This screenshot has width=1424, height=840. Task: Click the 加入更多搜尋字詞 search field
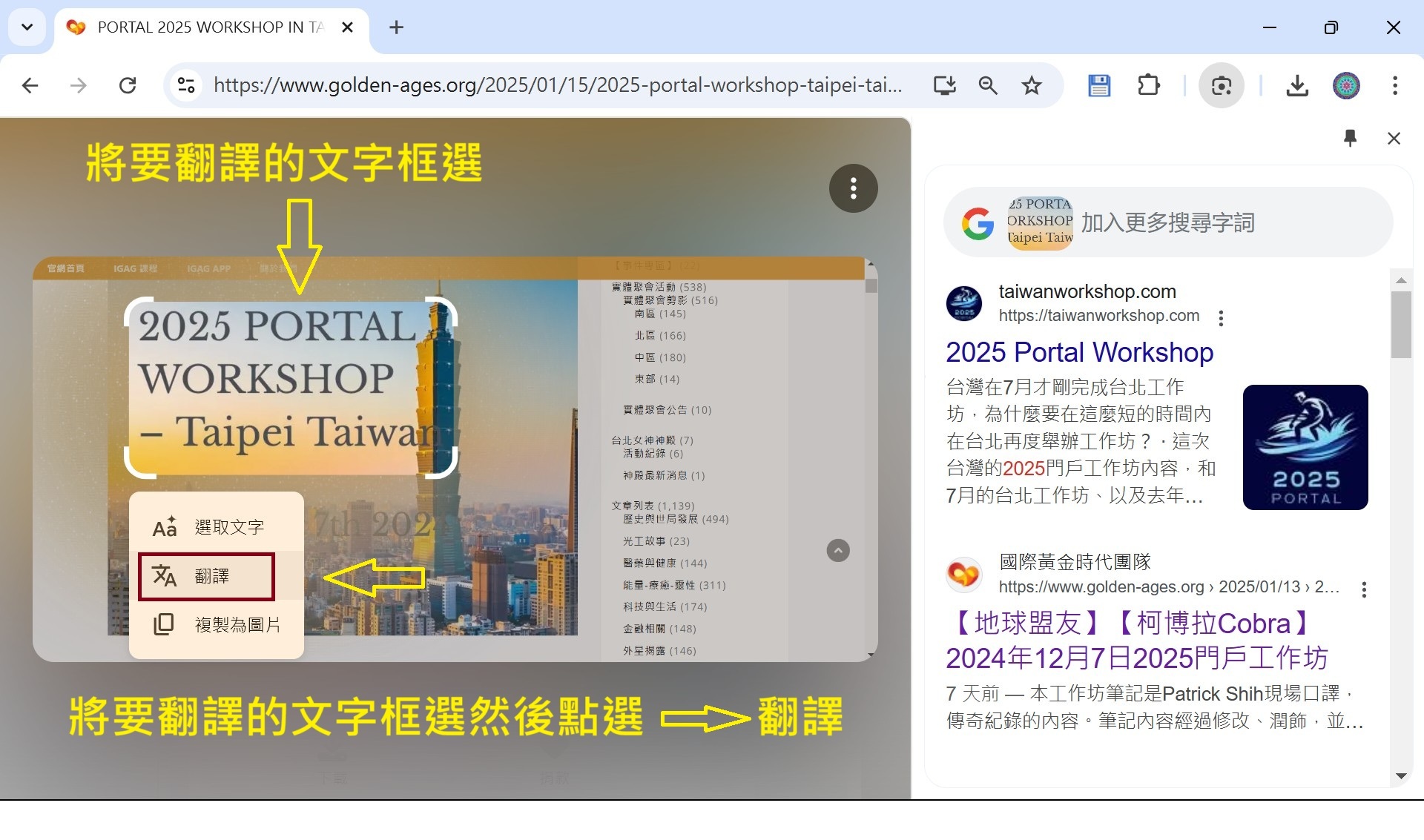[1167, 223]
